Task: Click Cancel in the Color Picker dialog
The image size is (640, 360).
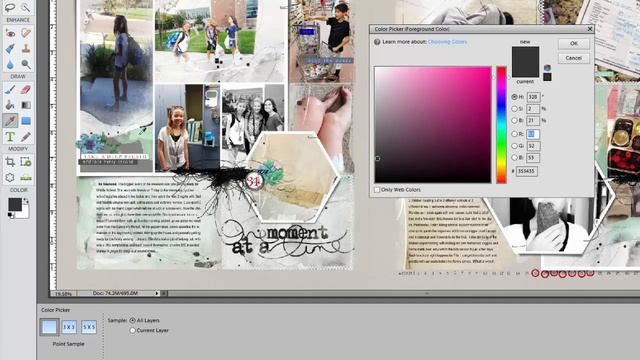Action: coord(573,58)
